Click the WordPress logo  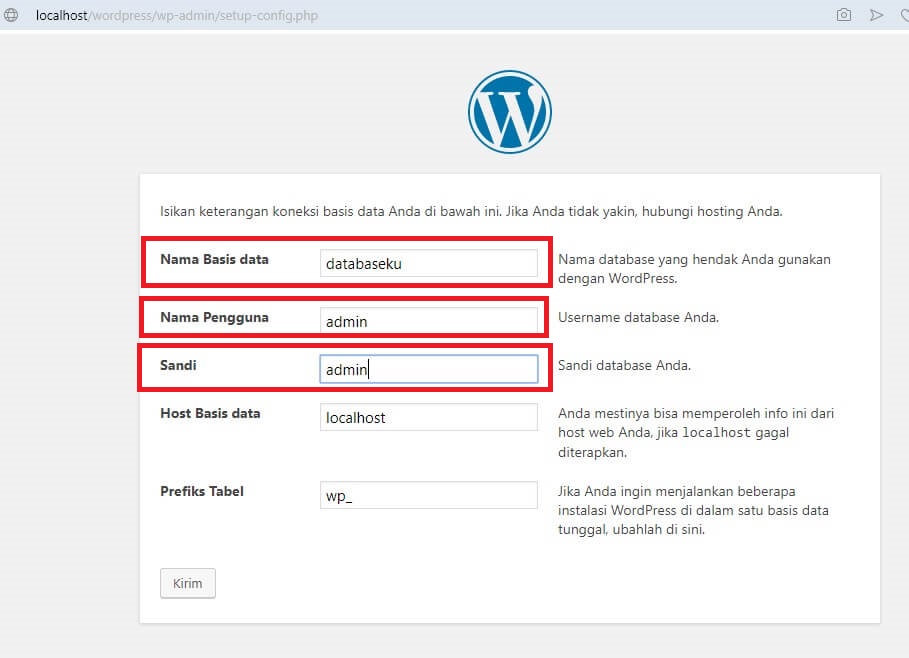click(x=510, y=110)
